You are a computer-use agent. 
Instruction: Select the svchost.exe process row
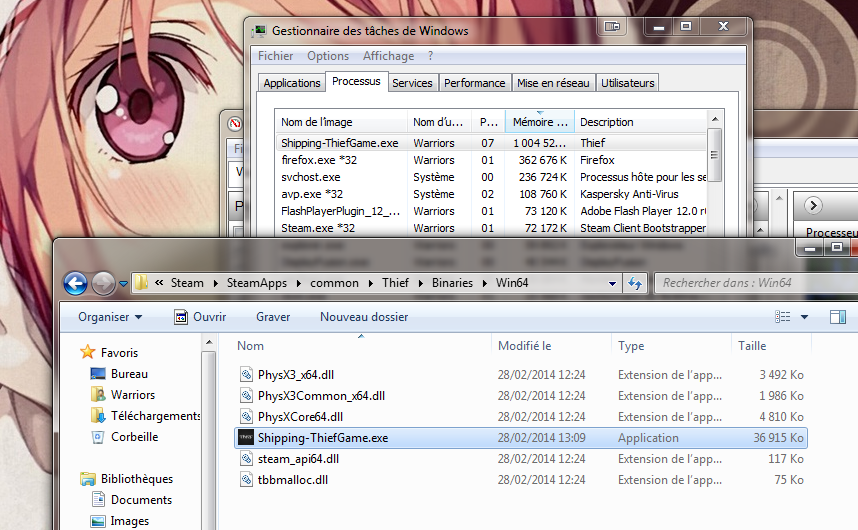491,177
